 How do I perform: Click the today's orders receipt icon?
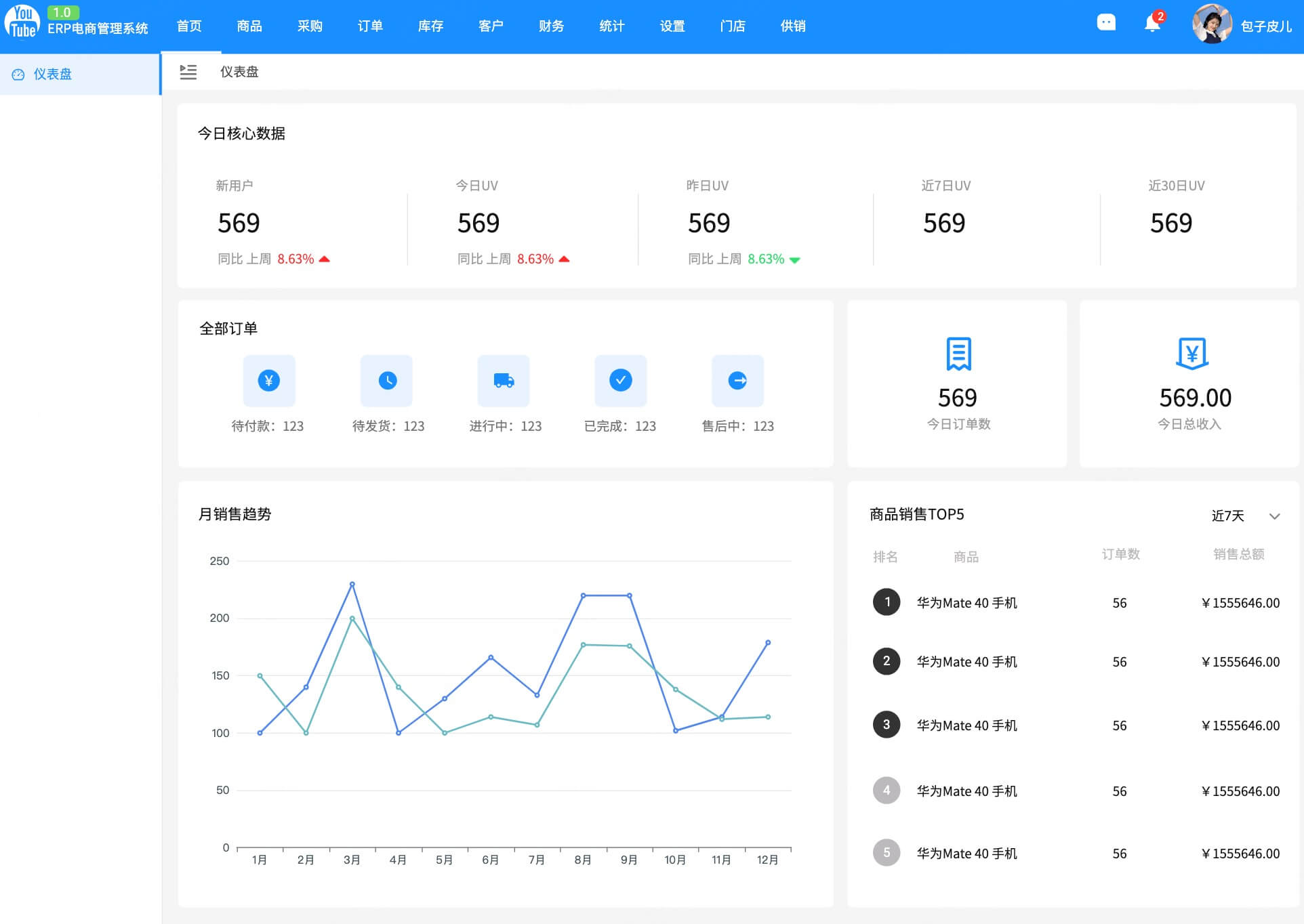click(x=958, y=354)
